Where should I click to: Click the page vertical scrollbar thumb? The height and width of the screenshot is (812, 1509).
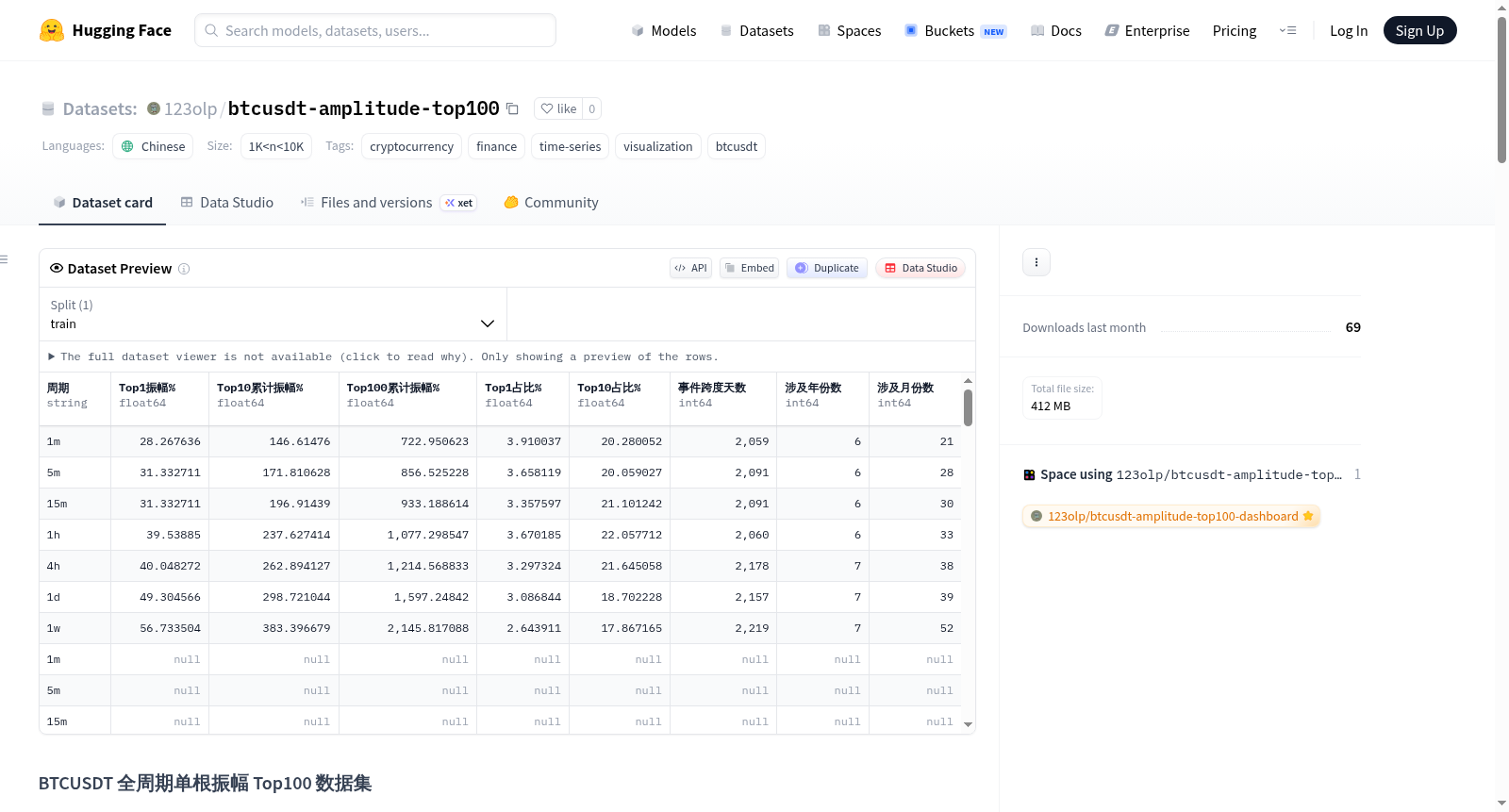click(1501, 90)
